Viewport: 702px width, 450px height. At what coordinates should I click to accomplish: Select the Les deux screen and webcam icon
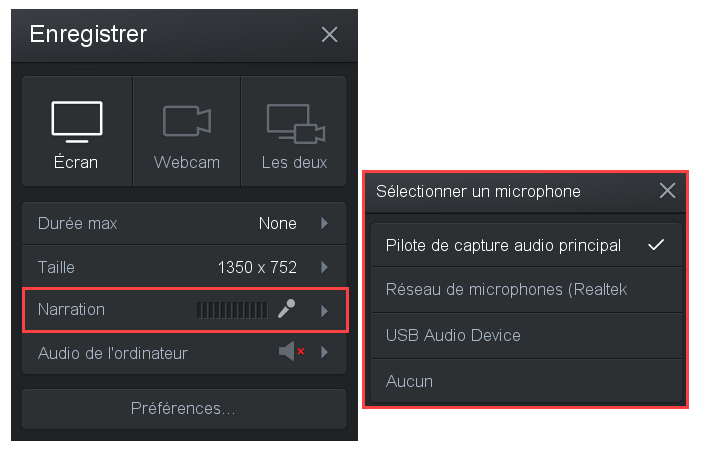(x=295, y=124)
